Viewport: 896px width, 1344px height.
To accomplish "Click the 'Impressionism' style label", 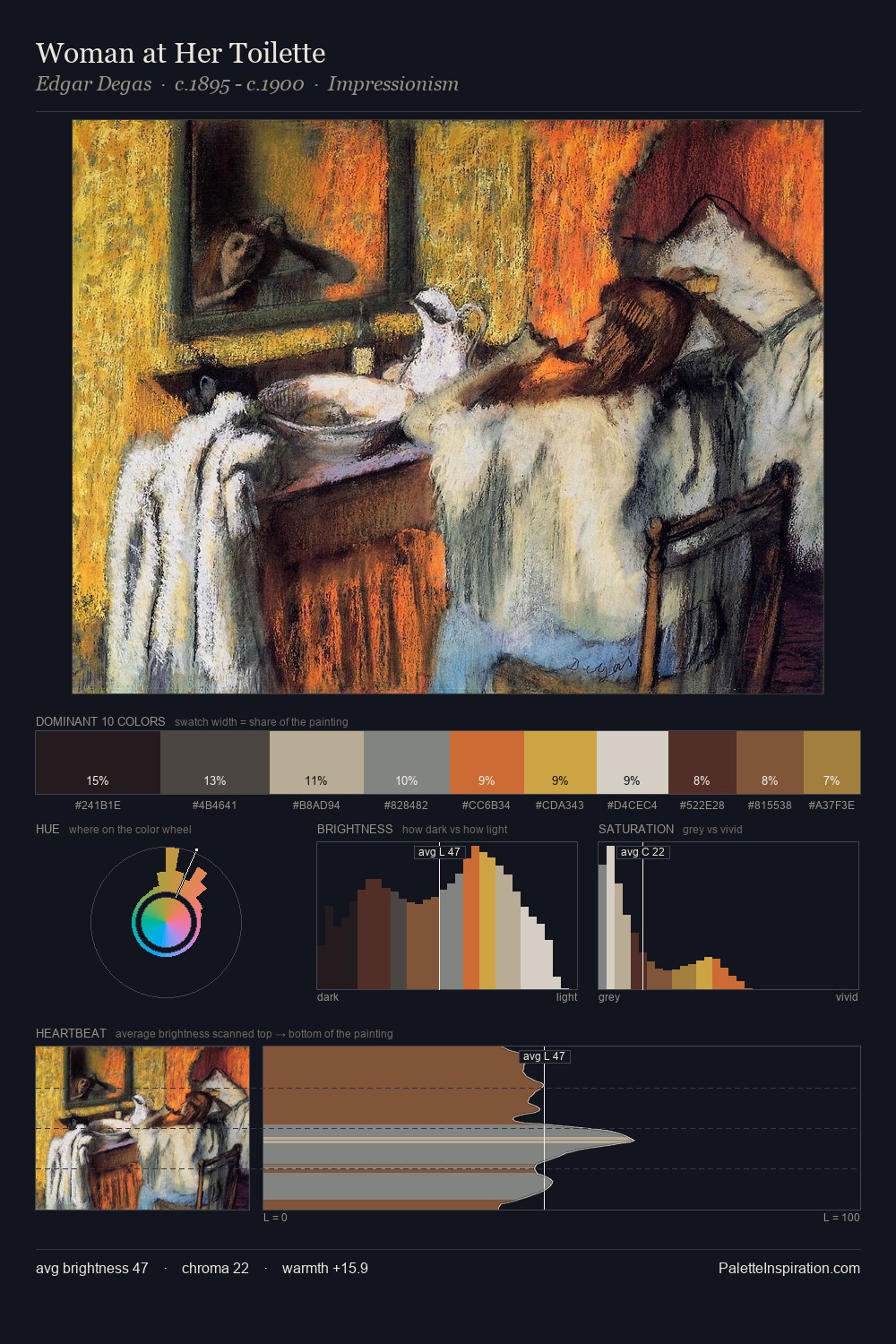I will coord(393,84).
